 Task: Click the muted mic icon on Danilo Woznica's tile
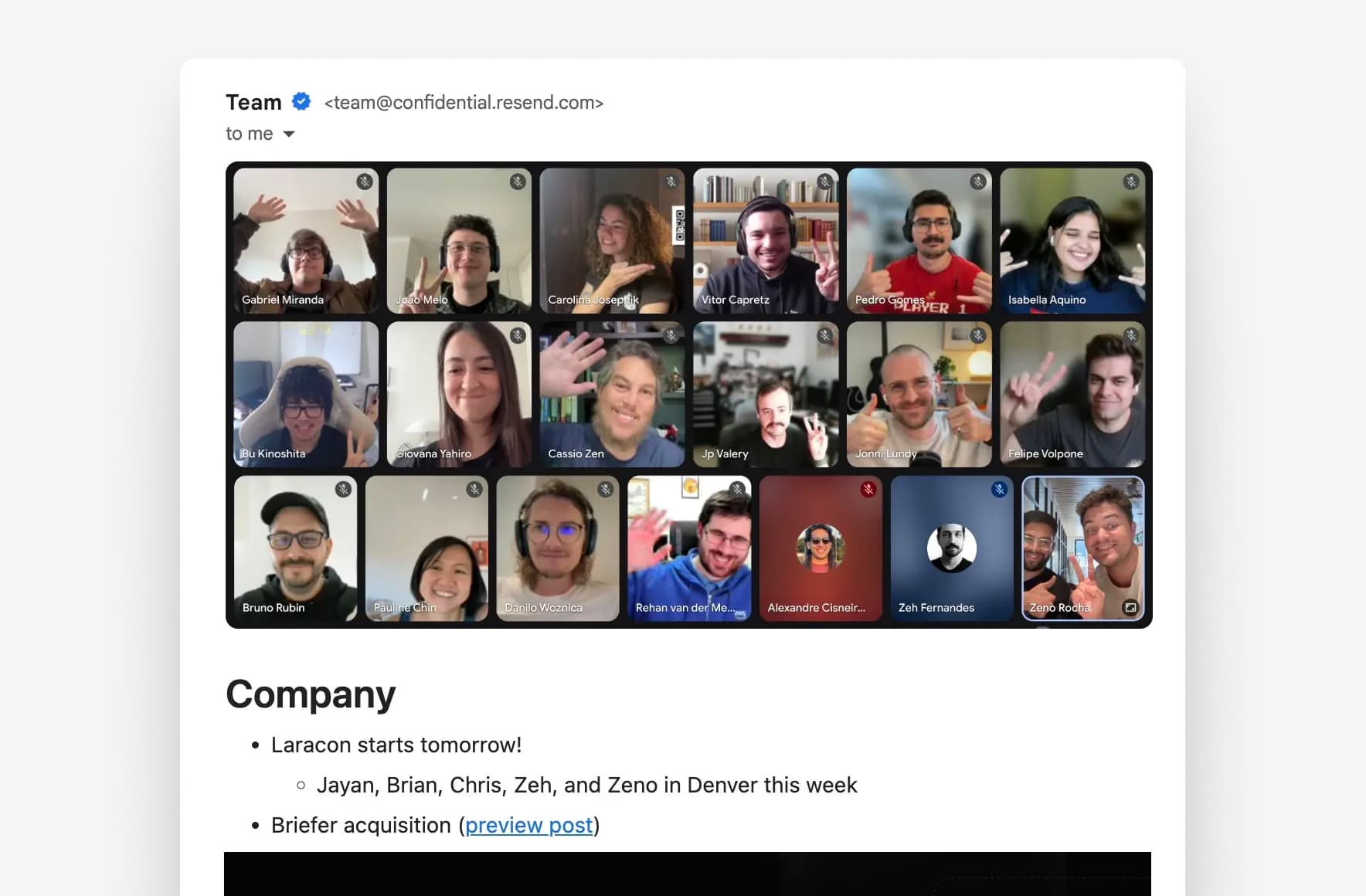coord(606,489)
